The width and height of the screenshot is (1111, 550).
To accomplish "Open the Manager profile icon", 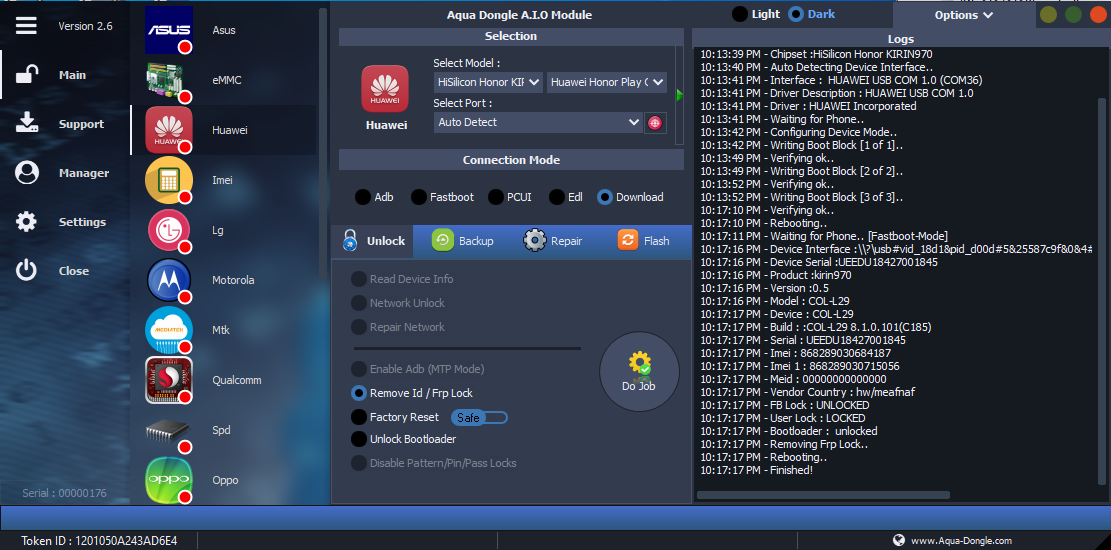I will point(27,173).
